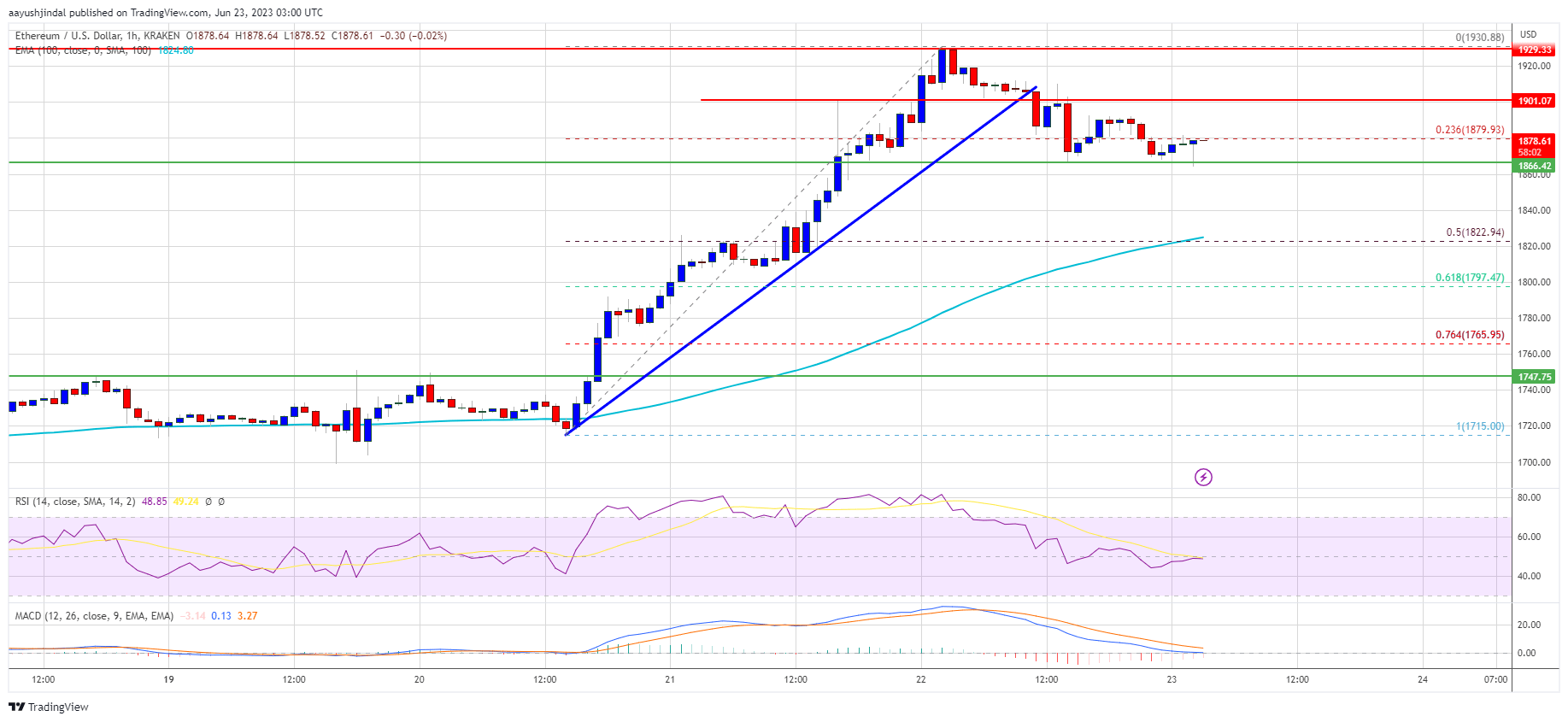Click the Fibonacci label 0(1930.88)
Image resolution: width=1568 pixels, height=722 pixels.
coord(1480,38)
